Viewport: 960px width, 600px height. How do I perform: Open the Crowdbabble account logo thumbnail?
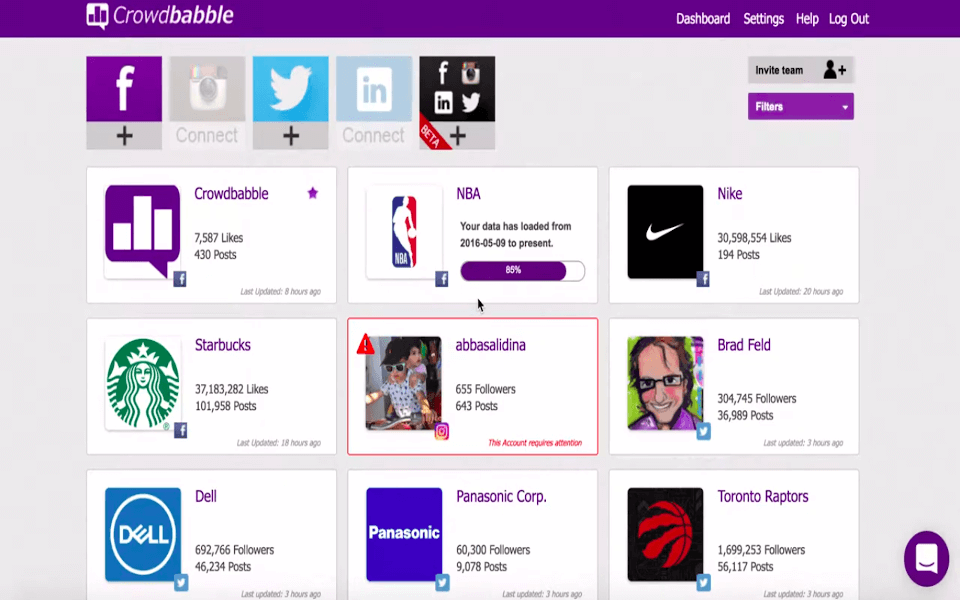pos(143,232)
